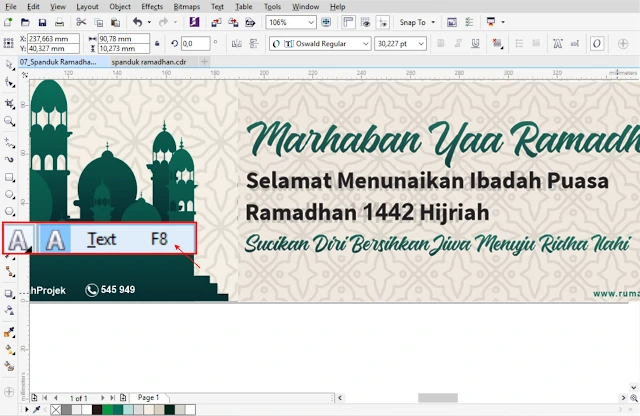The image size is (640, 416).
Task: Select the Page 1 tab
Action: click(x=149, y=397)
